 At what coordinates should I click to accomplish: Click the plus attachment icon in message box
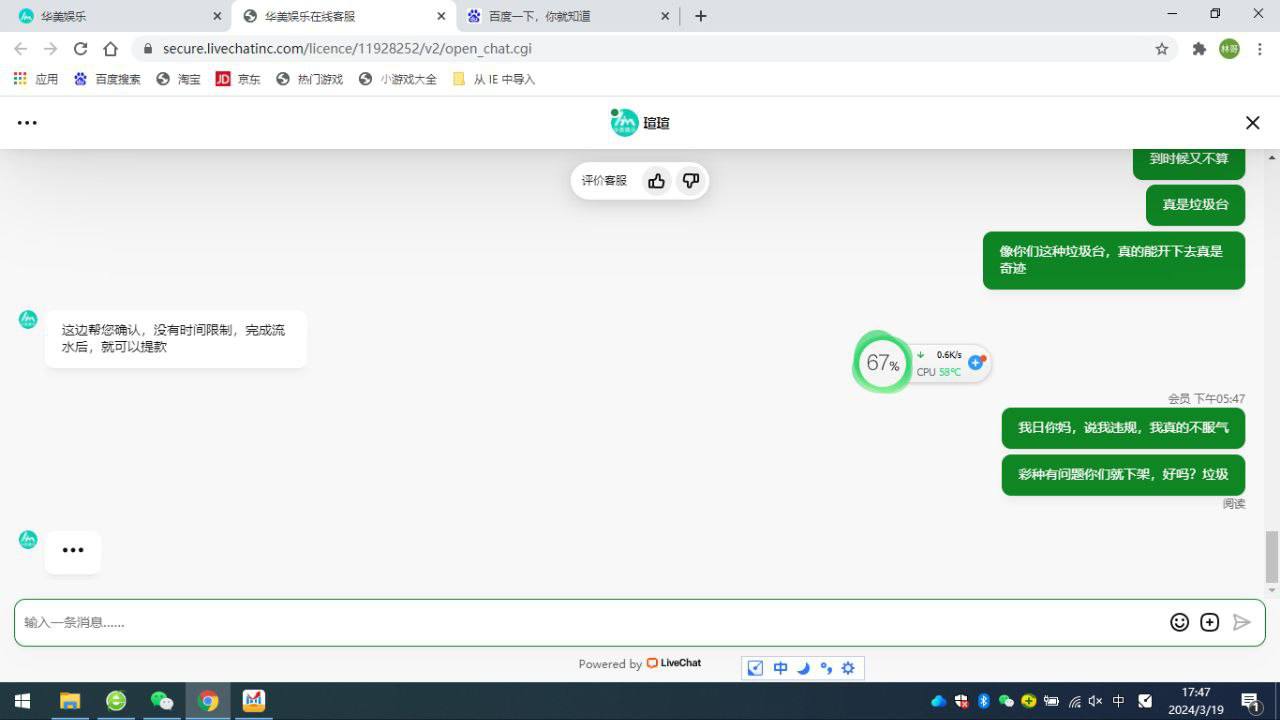coord(1209,622)
